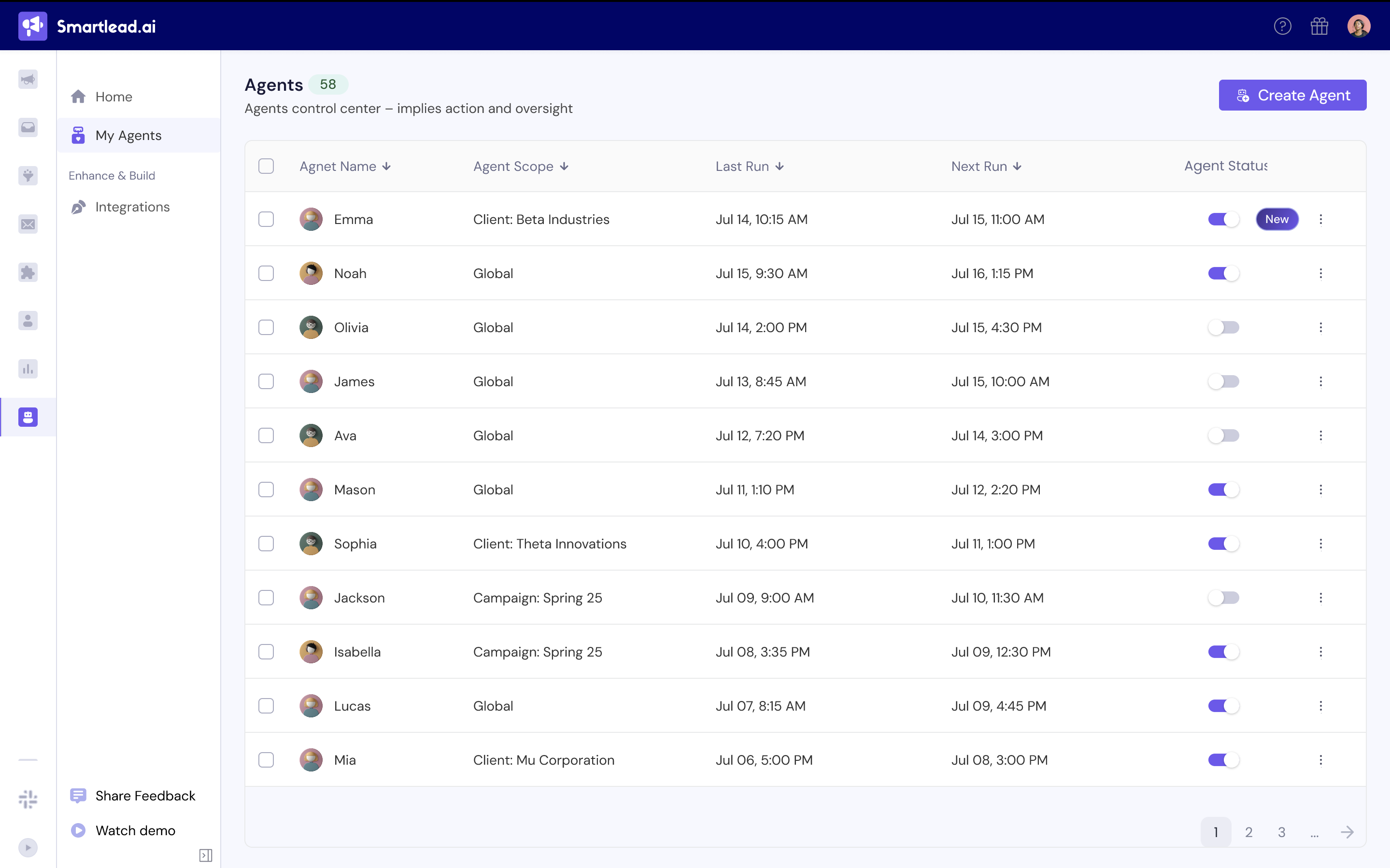The height and width of the screenshot is (868, 1390).
Task: Open the person contacts icon in left rail
Action: click(28, 321)
